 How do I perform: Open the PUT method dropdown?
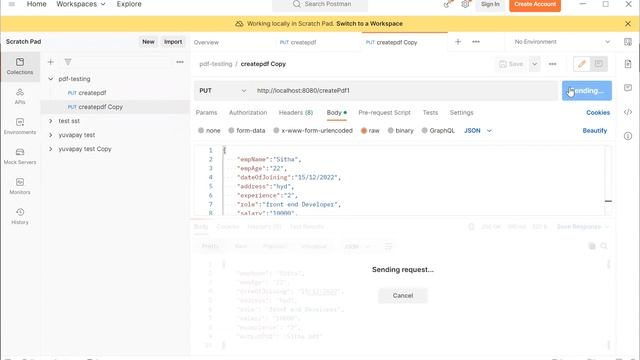click(x=222, y=91)
